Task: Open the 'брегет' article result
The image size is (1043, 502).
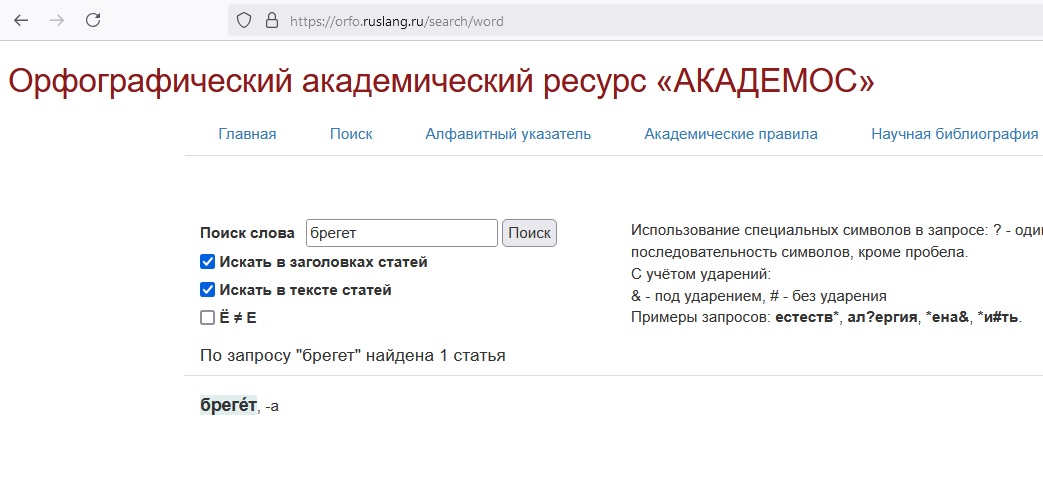Action: 229,406
